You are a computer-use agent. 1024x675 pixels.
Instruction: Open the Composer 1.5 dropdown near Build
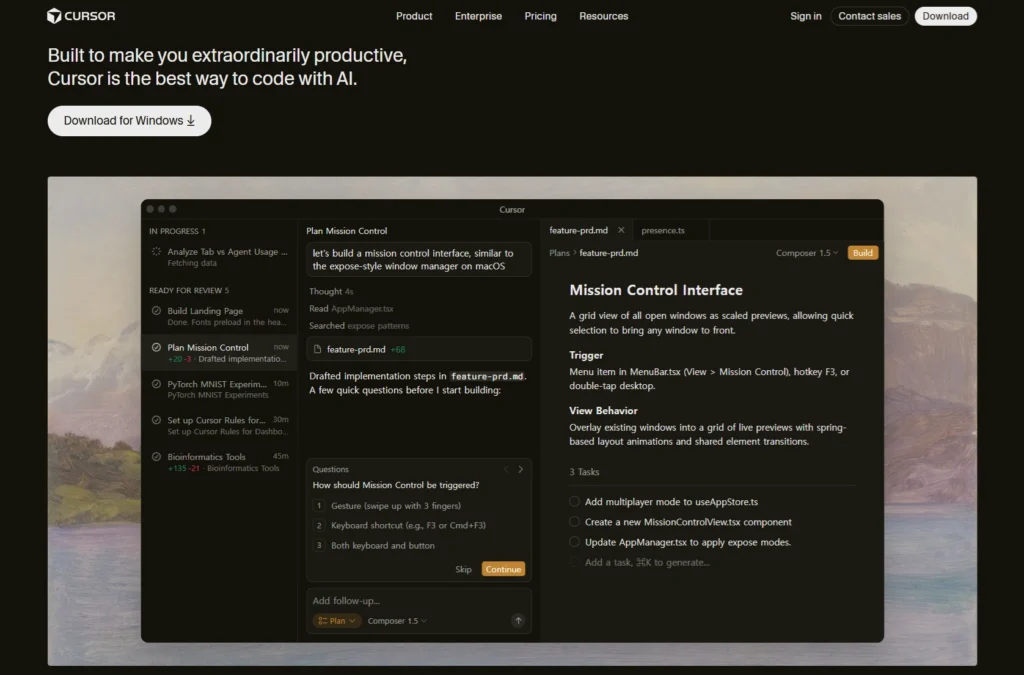click(807, 253)
